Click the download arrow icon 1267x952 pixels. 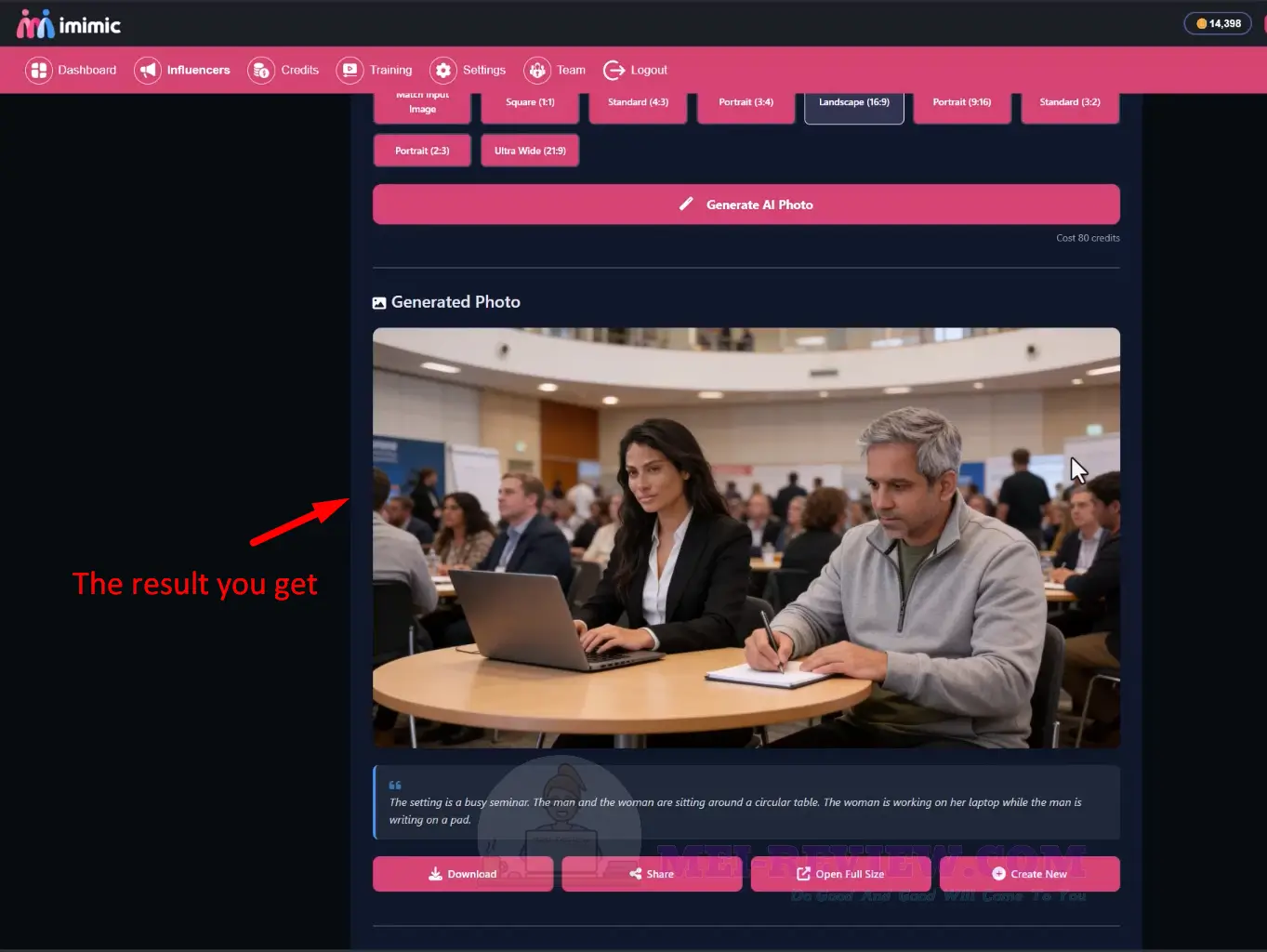pos(435,874)
